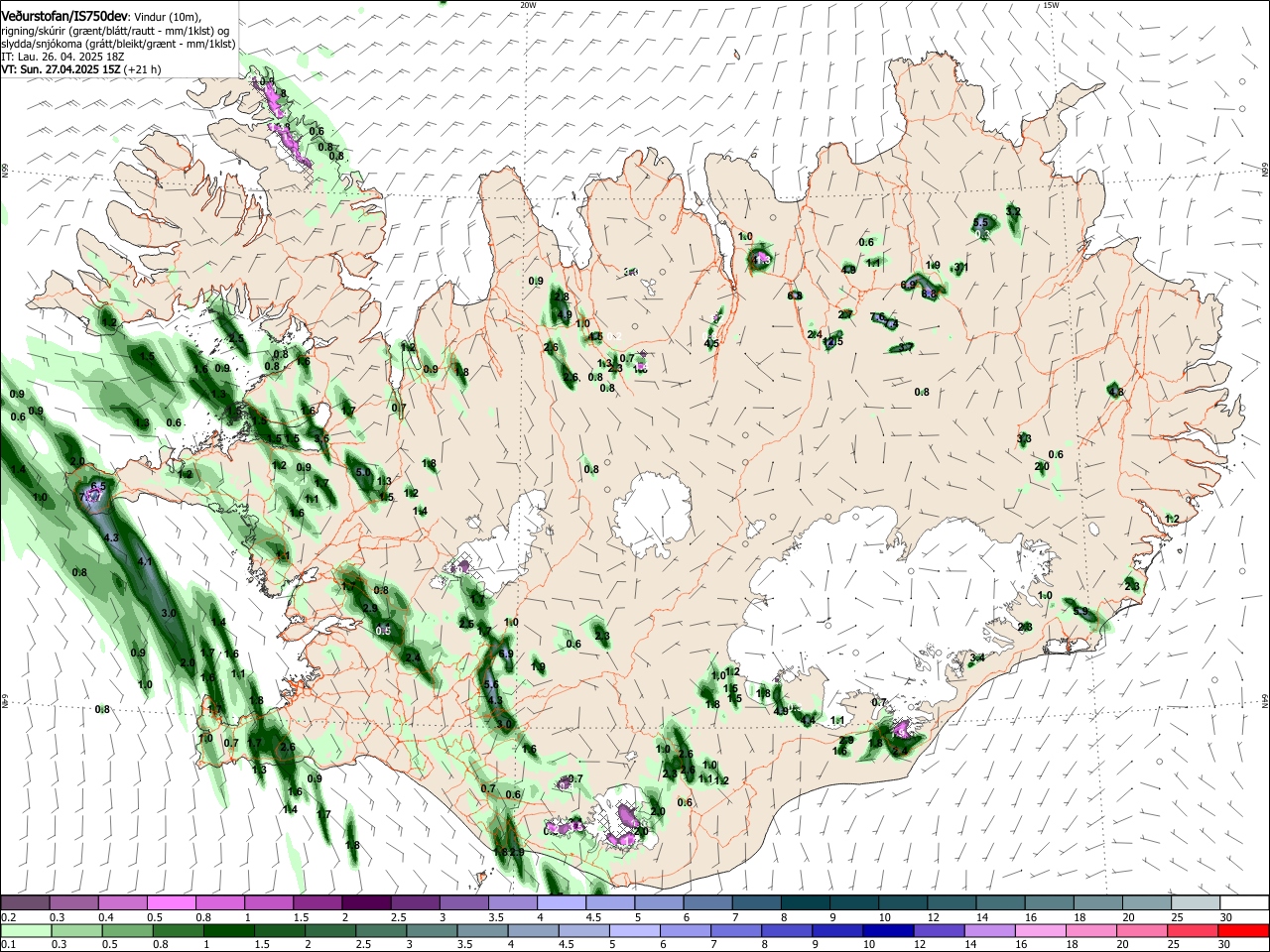Image resolution: width=1270 pixels, height=952 pixels.
Task: Click the Veðurstofan/IS750dev title text
Action: [64, 15]
